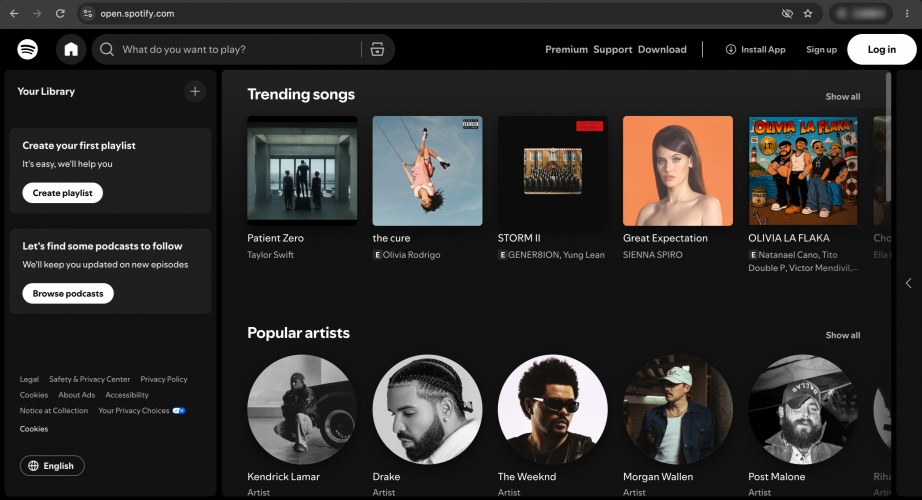Viewport: 922px width, 500px height.
Task: Click the search magnifier icon
Action: (106, 49)
